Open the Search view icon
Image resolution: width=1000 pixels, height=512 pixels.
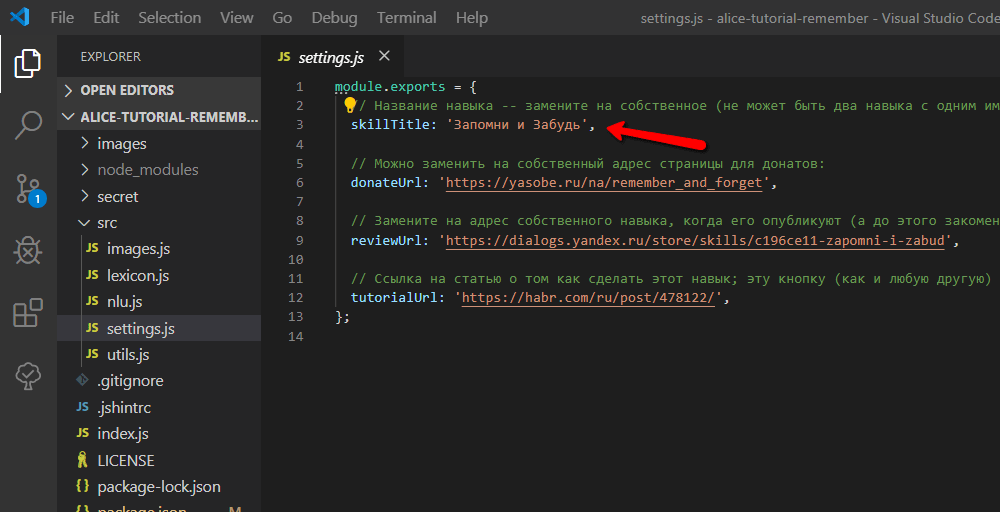tap(28, 126)
